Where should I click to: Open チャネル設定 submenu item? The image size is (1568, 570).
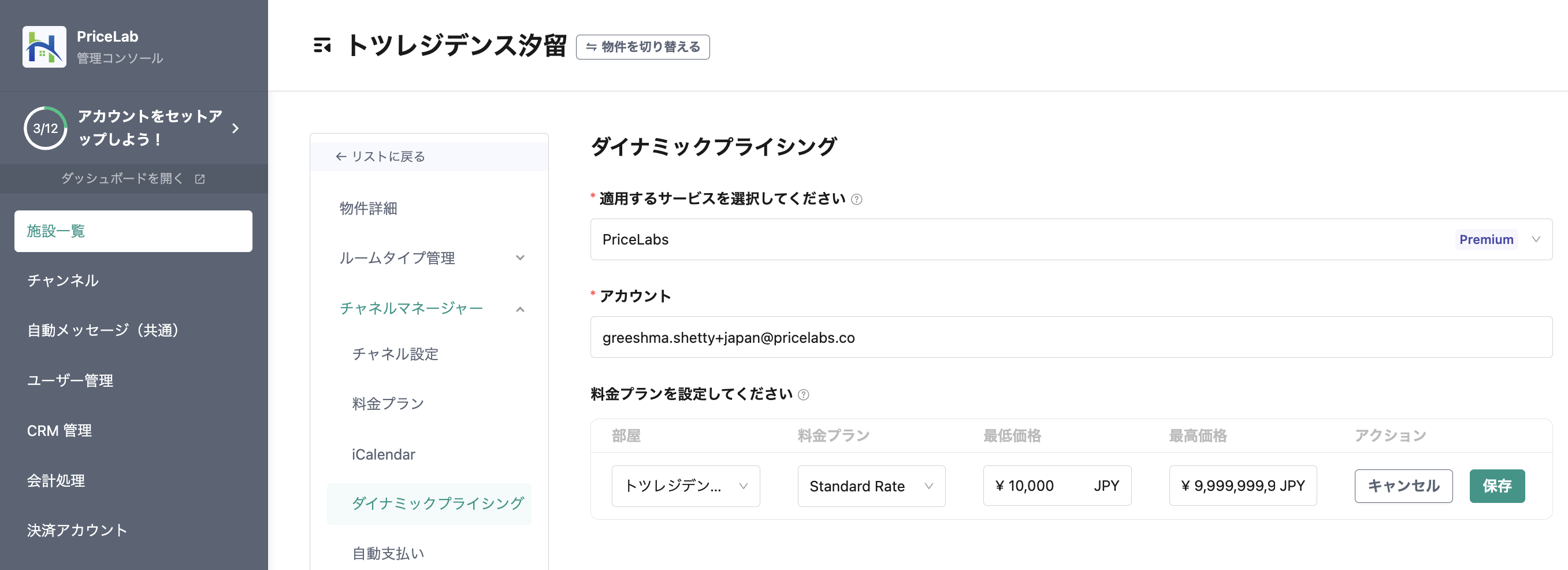click(x=395, y=354)
